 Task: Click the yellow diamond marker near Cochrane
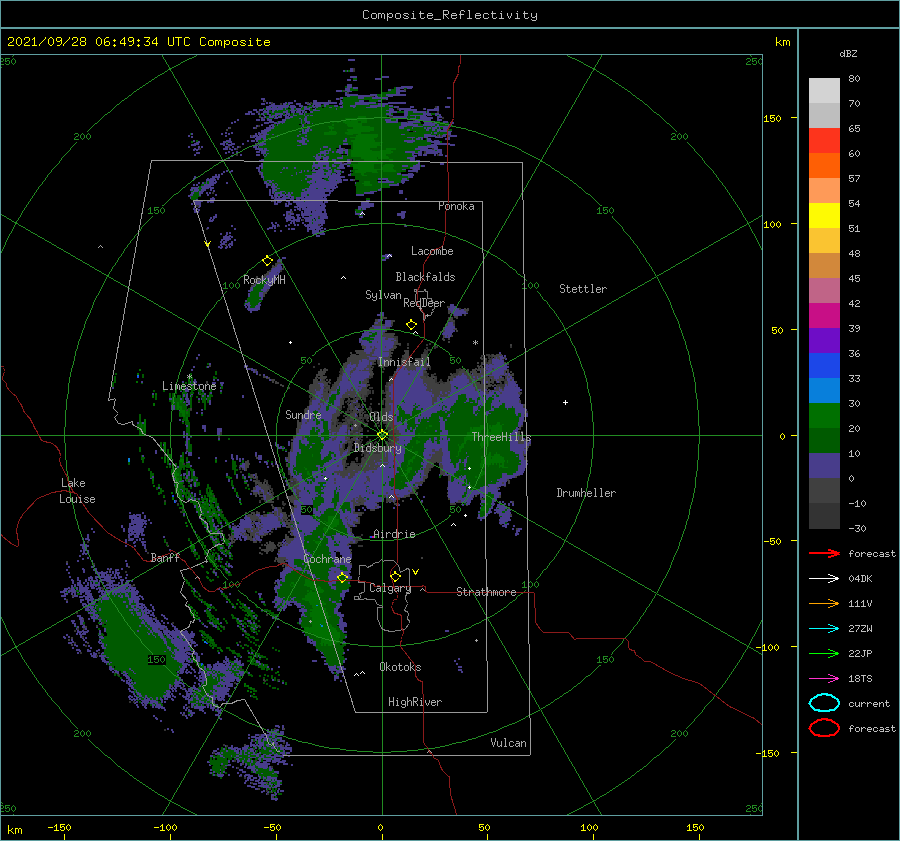342,578
